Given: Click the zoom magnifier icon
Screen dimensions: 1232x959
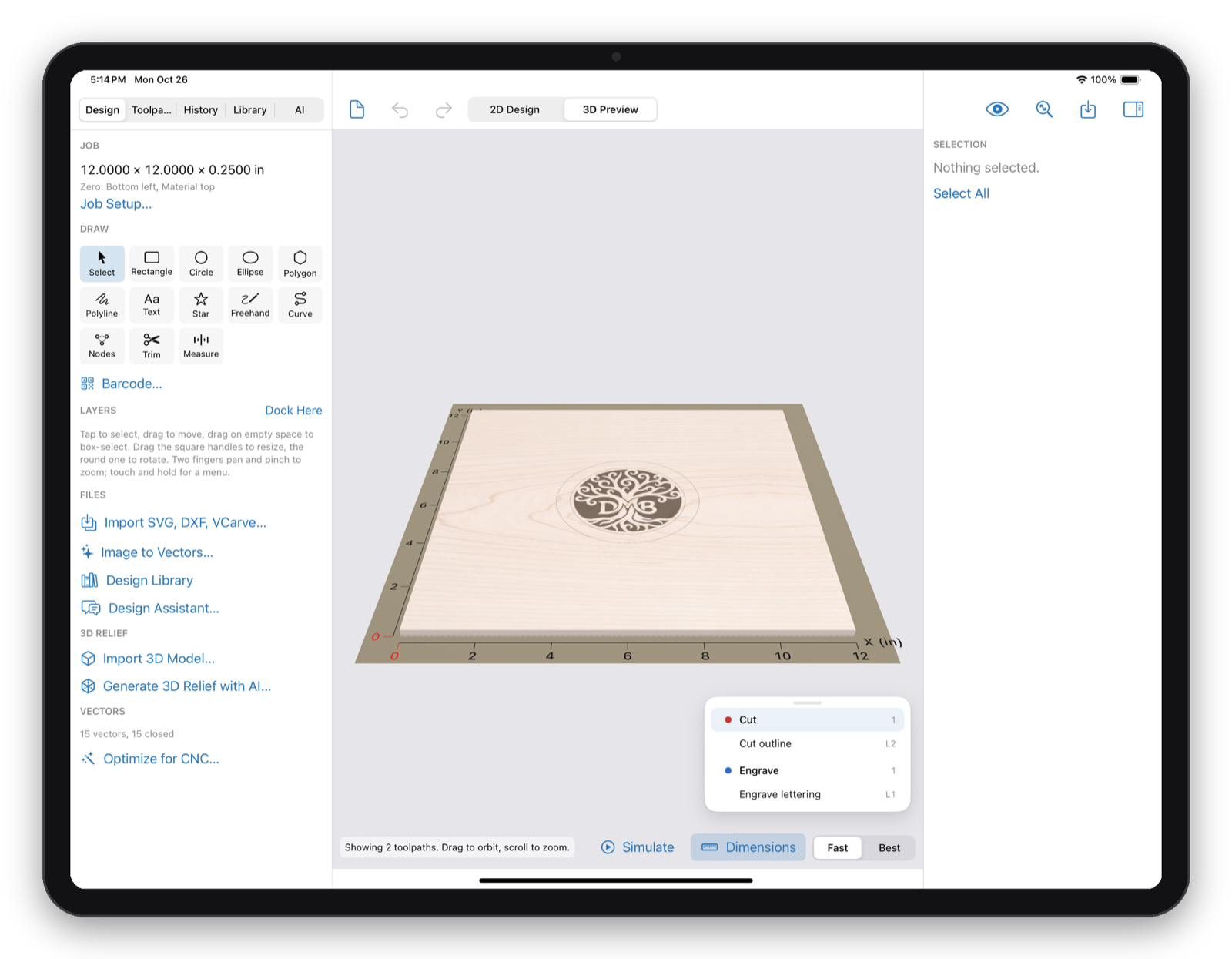Looking at the screenshot, I should (x=1044, y=109).
